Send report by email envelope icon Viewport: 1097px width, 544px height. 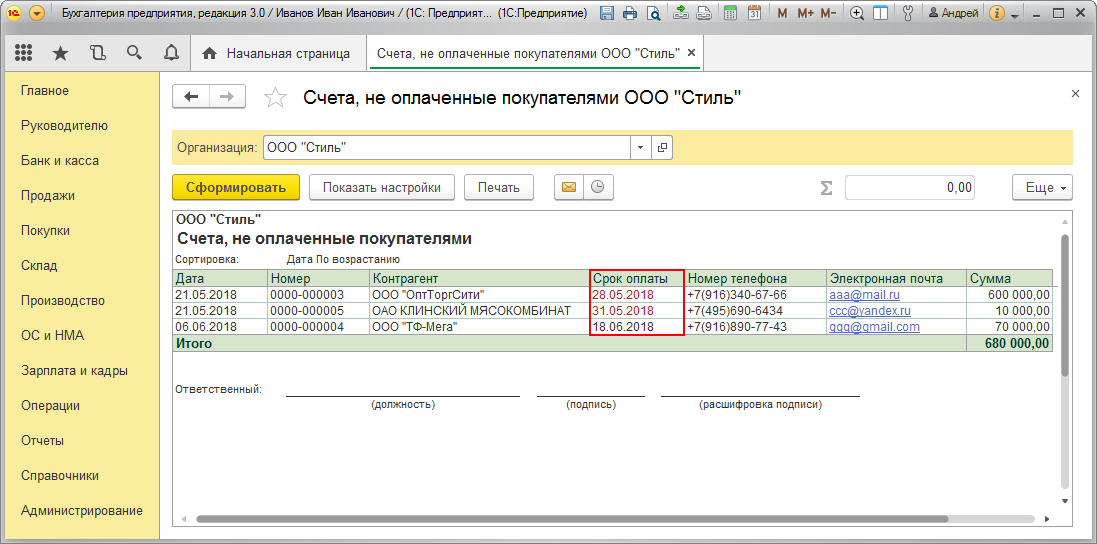pos(569,187)
